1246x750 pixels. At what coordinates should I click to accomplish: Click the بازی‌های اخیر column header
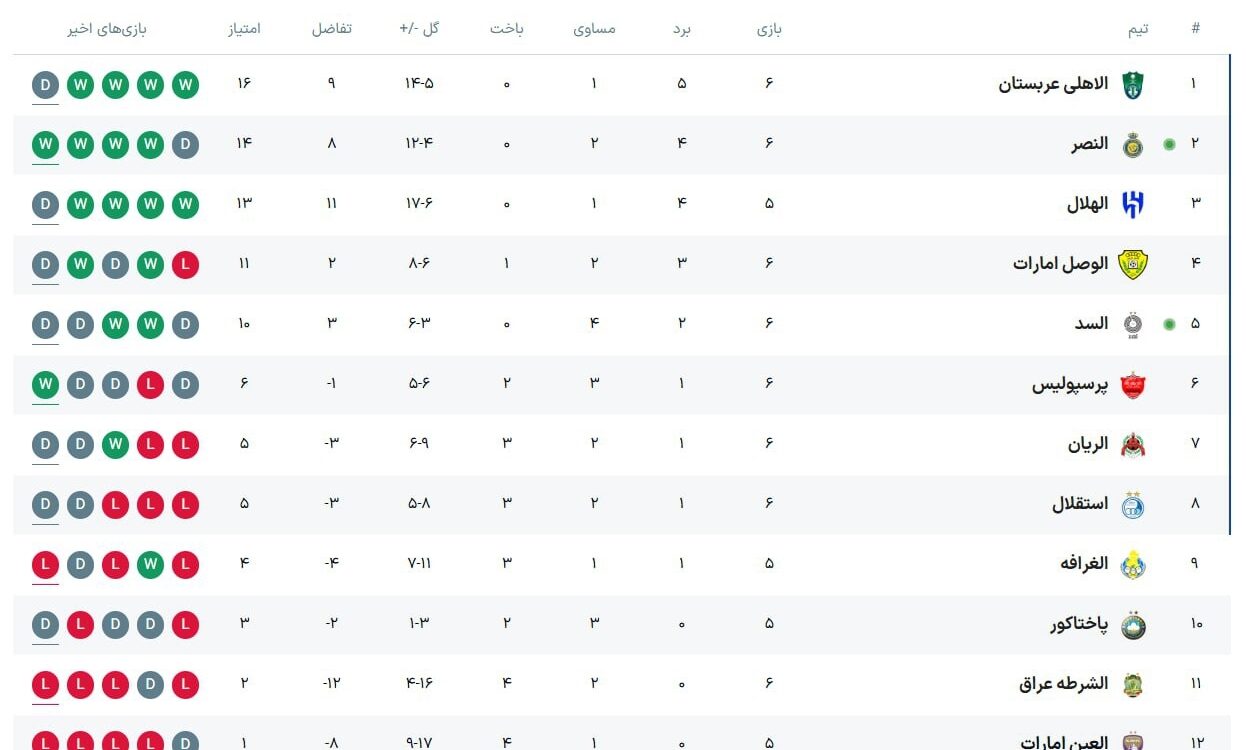[107, 29]
